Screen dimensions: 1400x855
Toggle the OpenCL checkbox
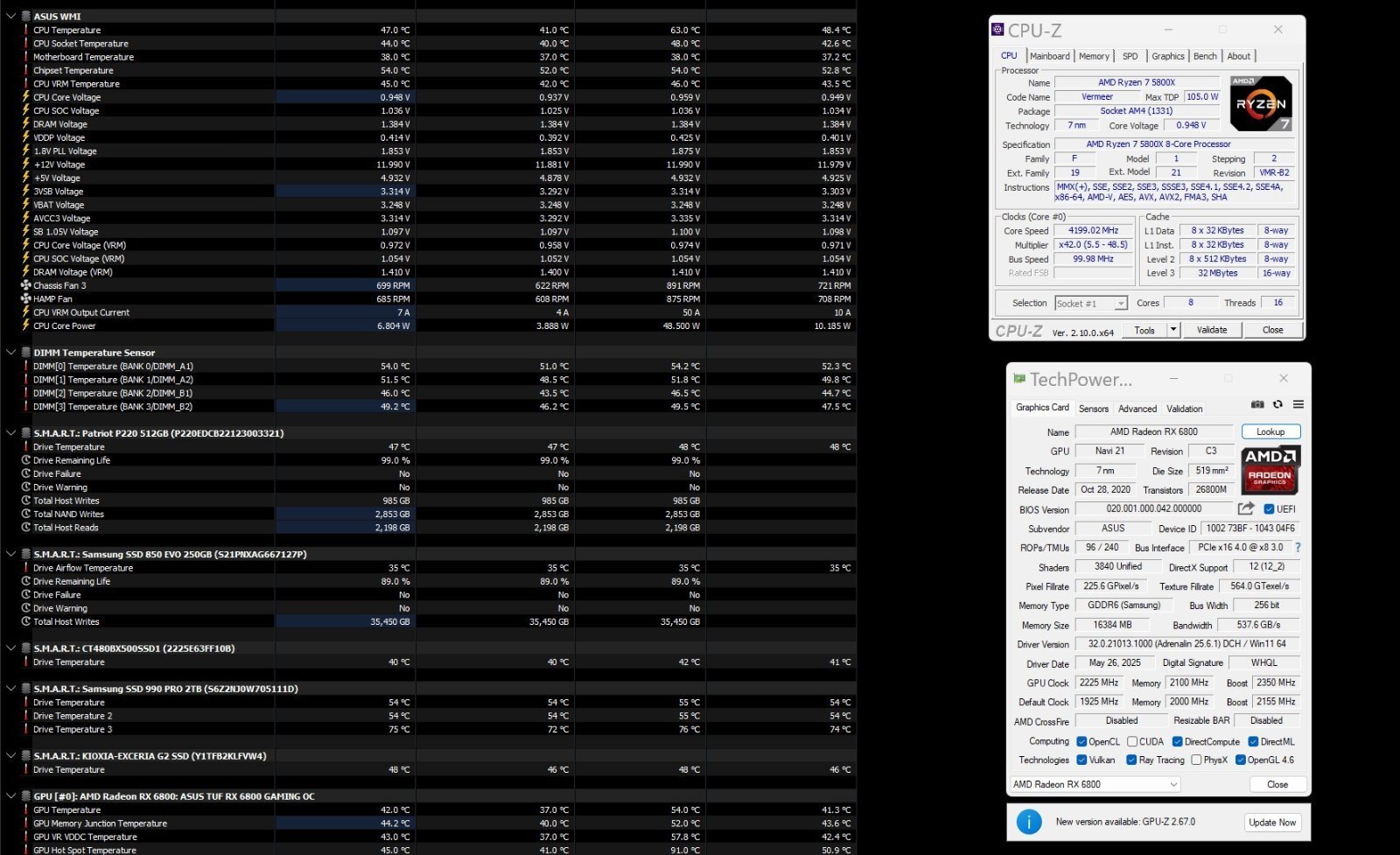point(1081,741)
